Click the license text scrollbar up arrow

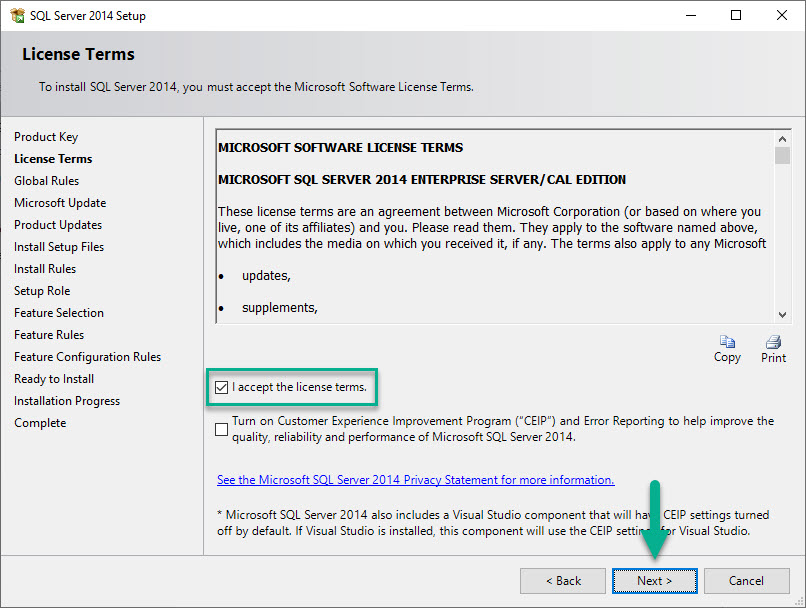point(782,139)
